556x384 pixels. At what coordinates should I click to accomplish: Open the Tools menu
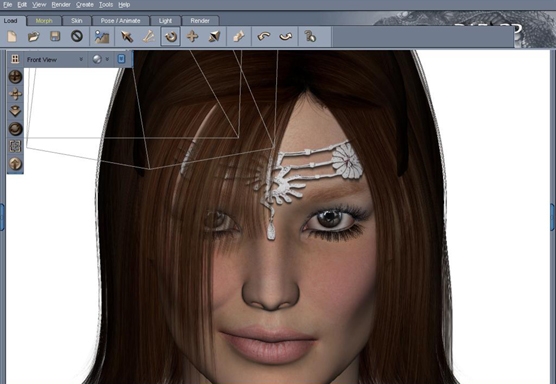tap(106, 5)
